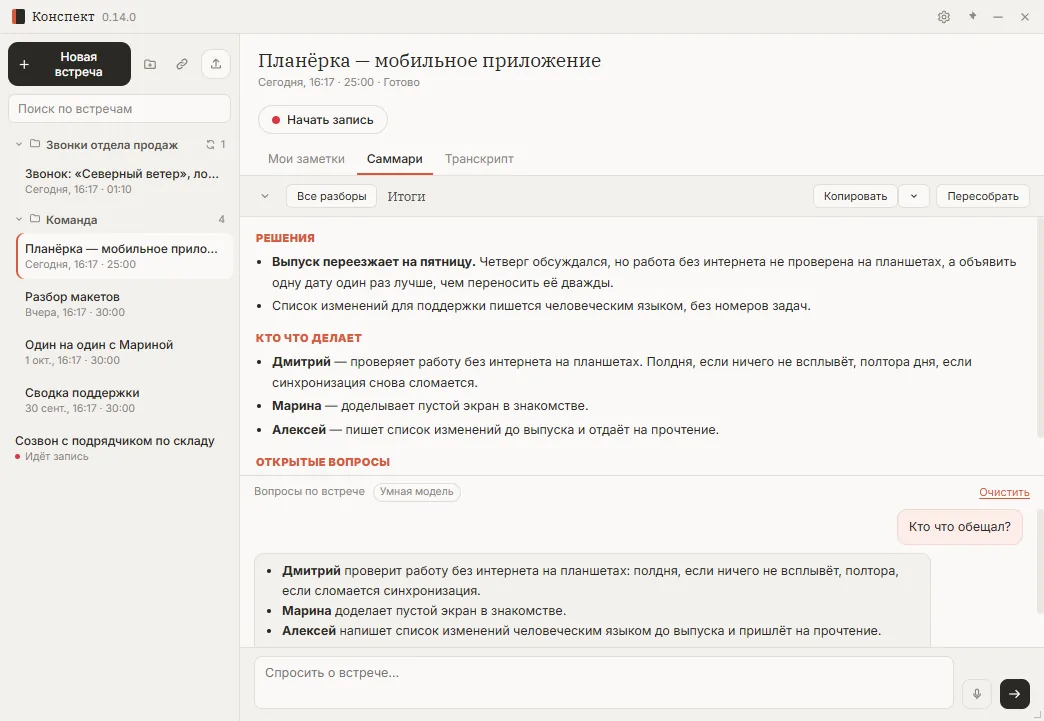Open the link icon beside the folder icon
Viewport: 1044px width, 721px height.
[182, 64]
